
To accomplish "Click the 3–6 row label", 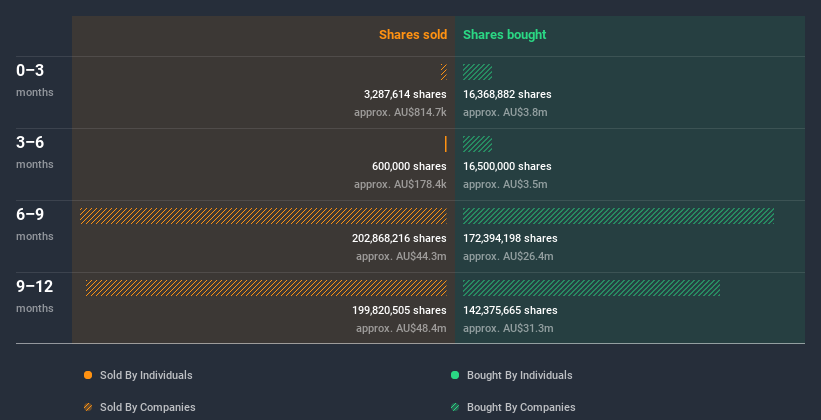I will point(30,142).
